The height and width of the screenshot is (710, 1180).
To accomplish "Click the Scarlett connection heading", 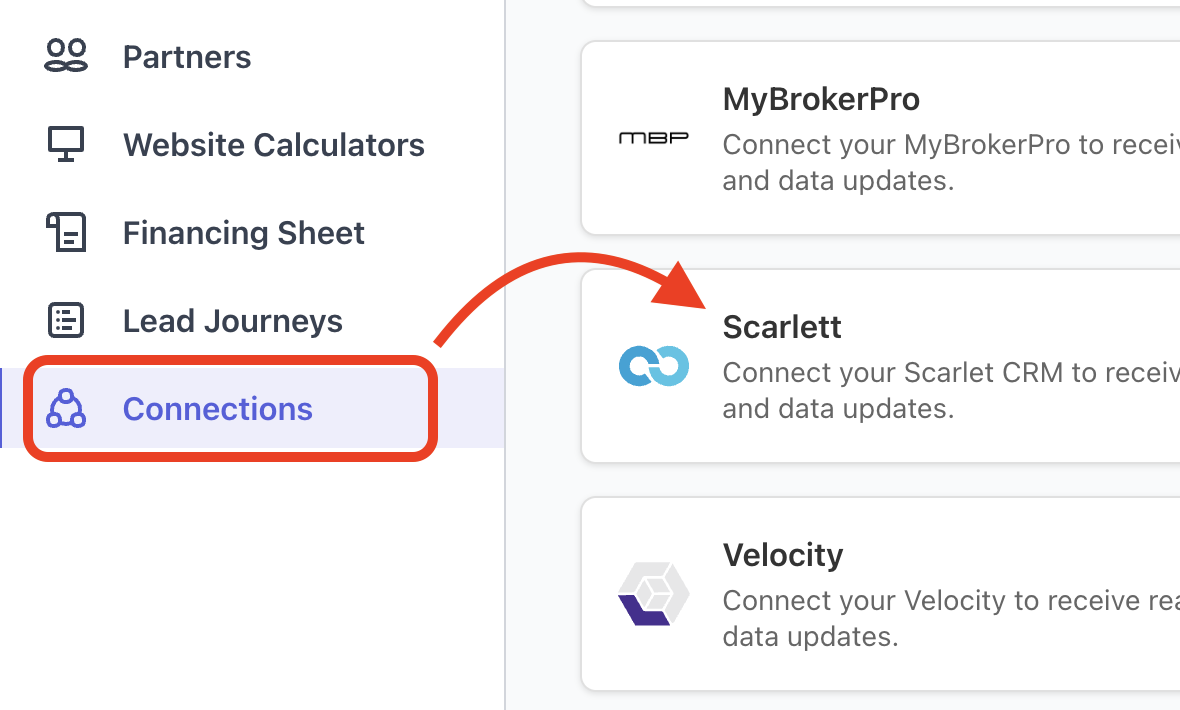I will click(782, 327).
